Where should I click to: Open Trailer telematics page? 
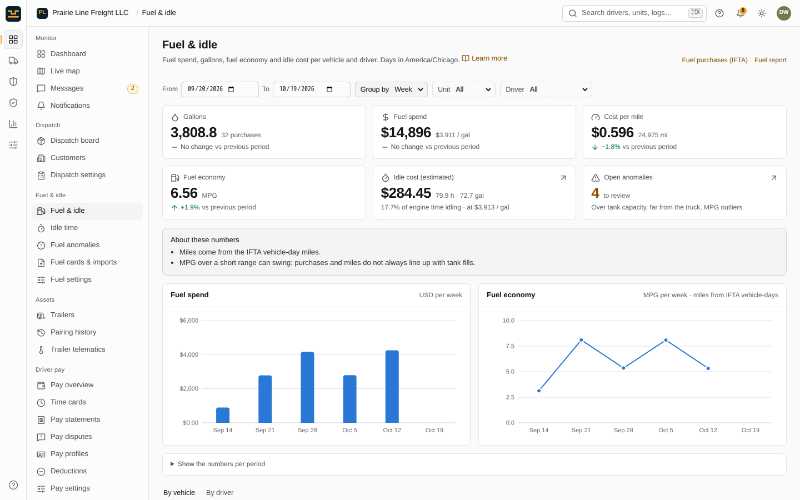pos(88,349)
